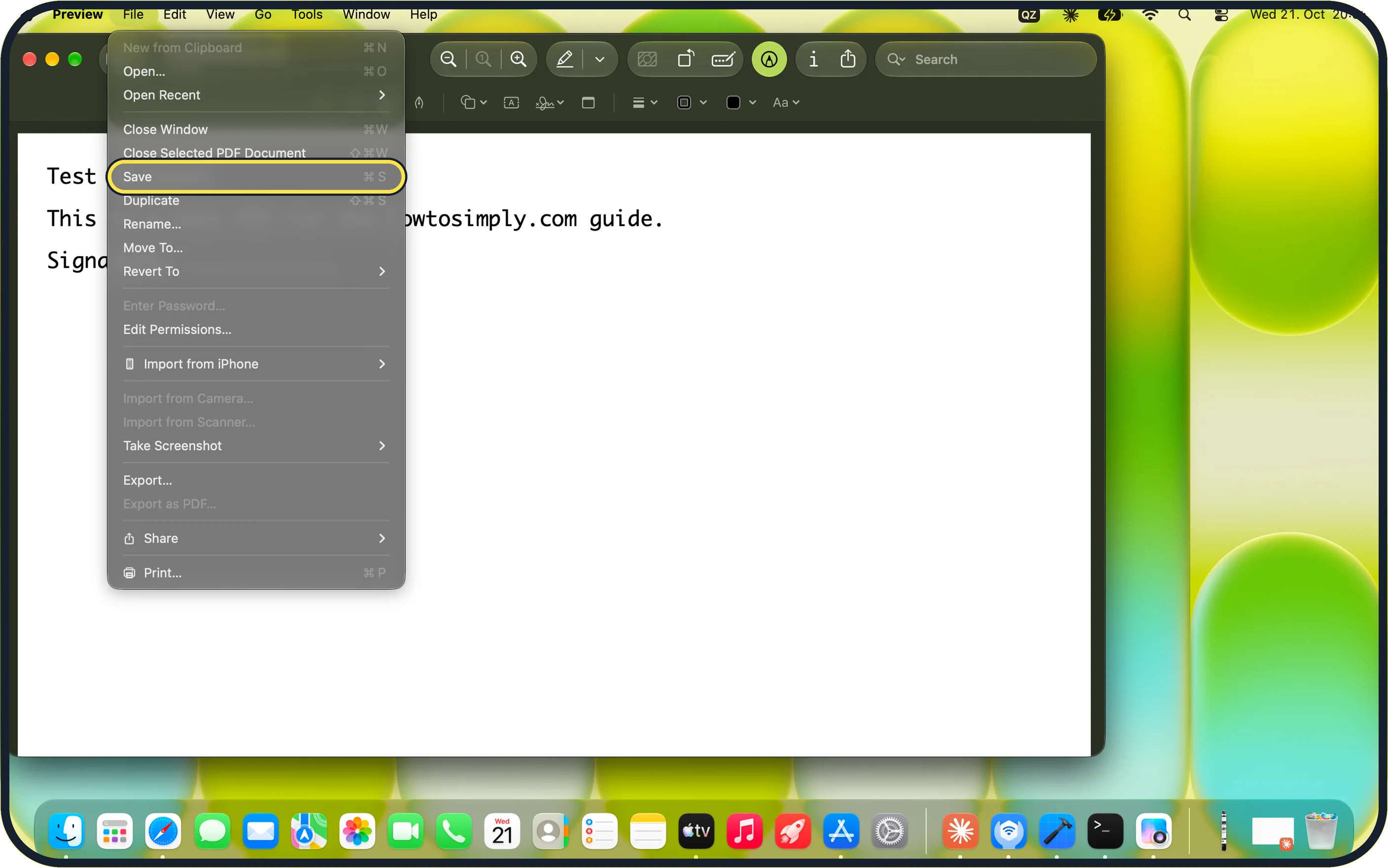Open the Help menu in menu bar
This screenshot has width=1388, height=868.
(x=423, y=14)
